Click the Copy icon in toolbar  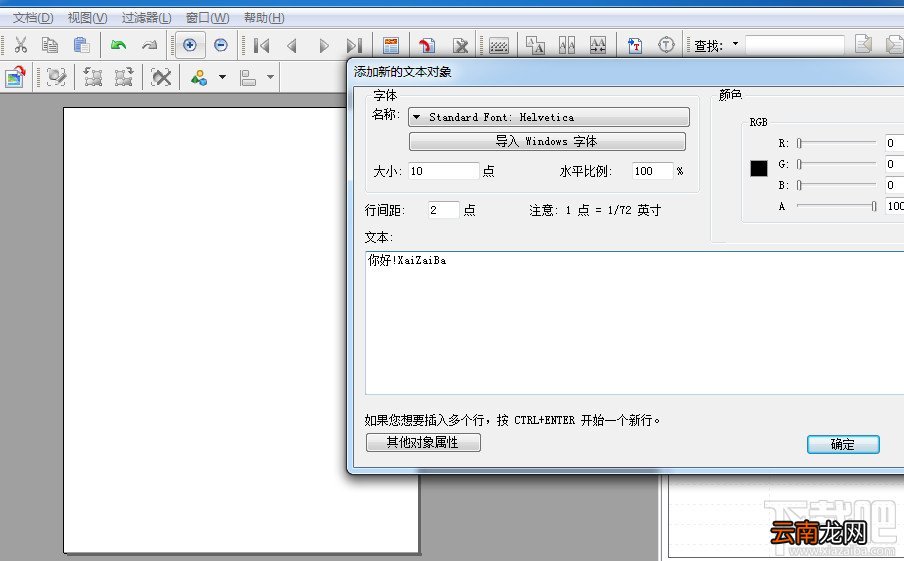(x=51, y=45)
